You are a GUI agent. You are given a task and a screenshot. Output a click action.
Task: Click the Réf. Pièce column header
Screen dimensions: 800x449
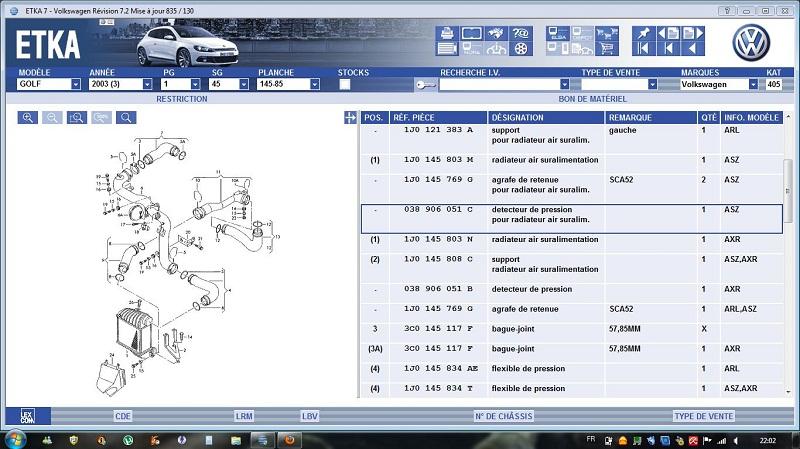(438, 118)
